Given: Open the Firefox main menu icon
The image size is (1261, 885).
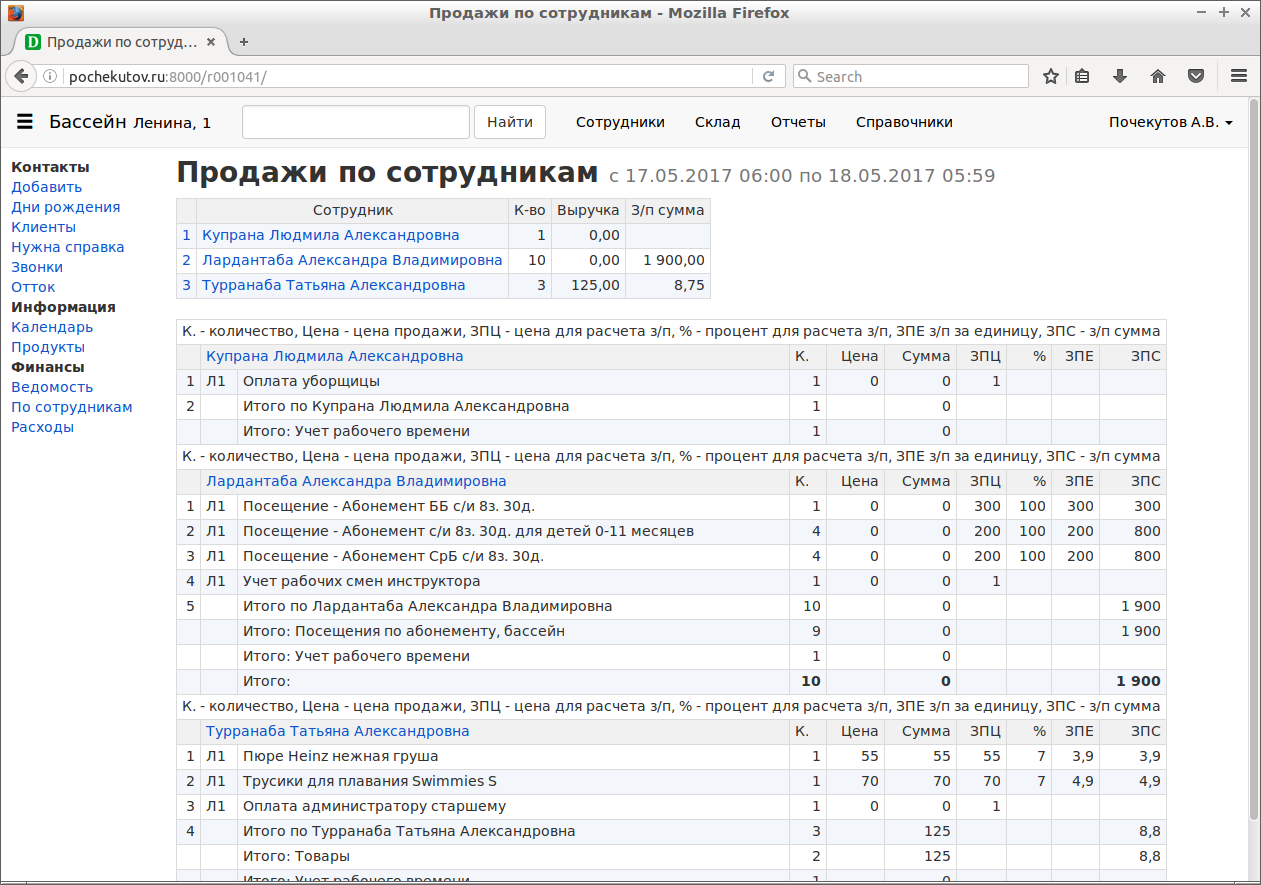Looking at the screenshot, I should pyautogui.click(x=1238, y=76).
